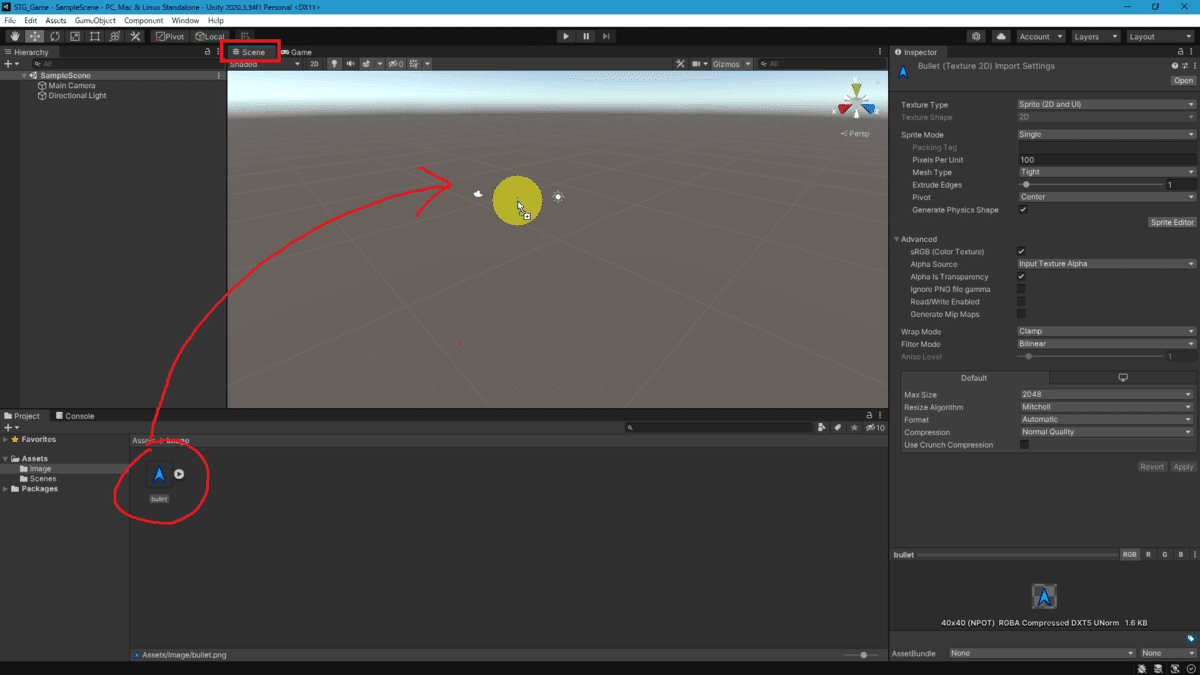The width and height of the screenshot is (1200, 675).
Task: Click the Pause button
Action: coord(586,36)
